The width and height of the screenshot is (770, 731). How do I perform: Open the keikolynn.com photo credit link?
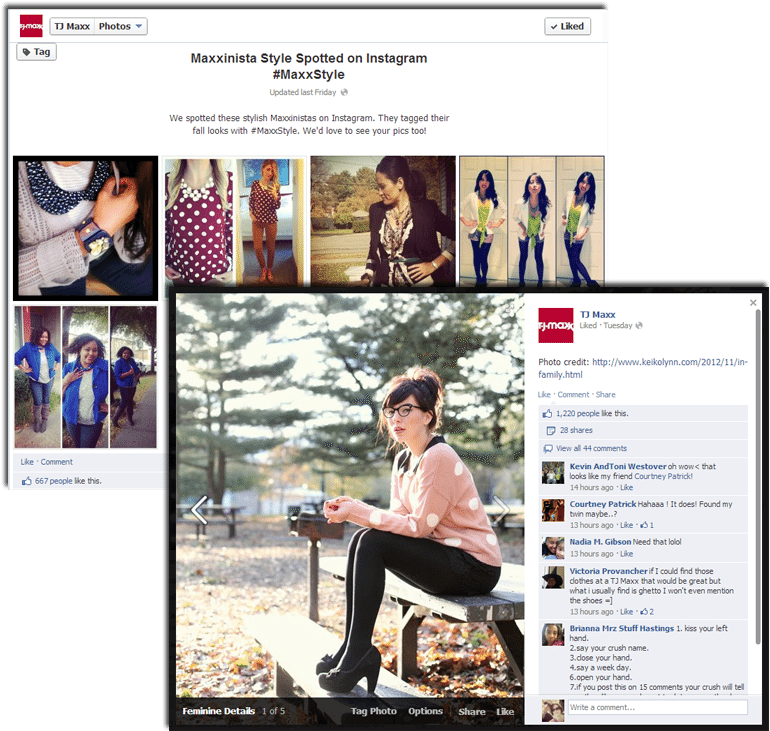coord(643,368)
